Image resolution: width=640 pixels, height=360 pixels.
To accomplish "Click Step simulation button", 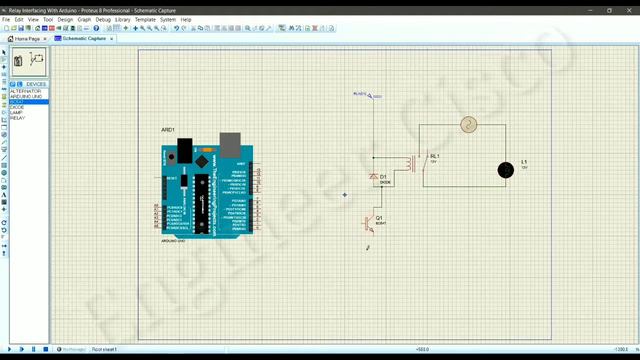I will [22, 349].
